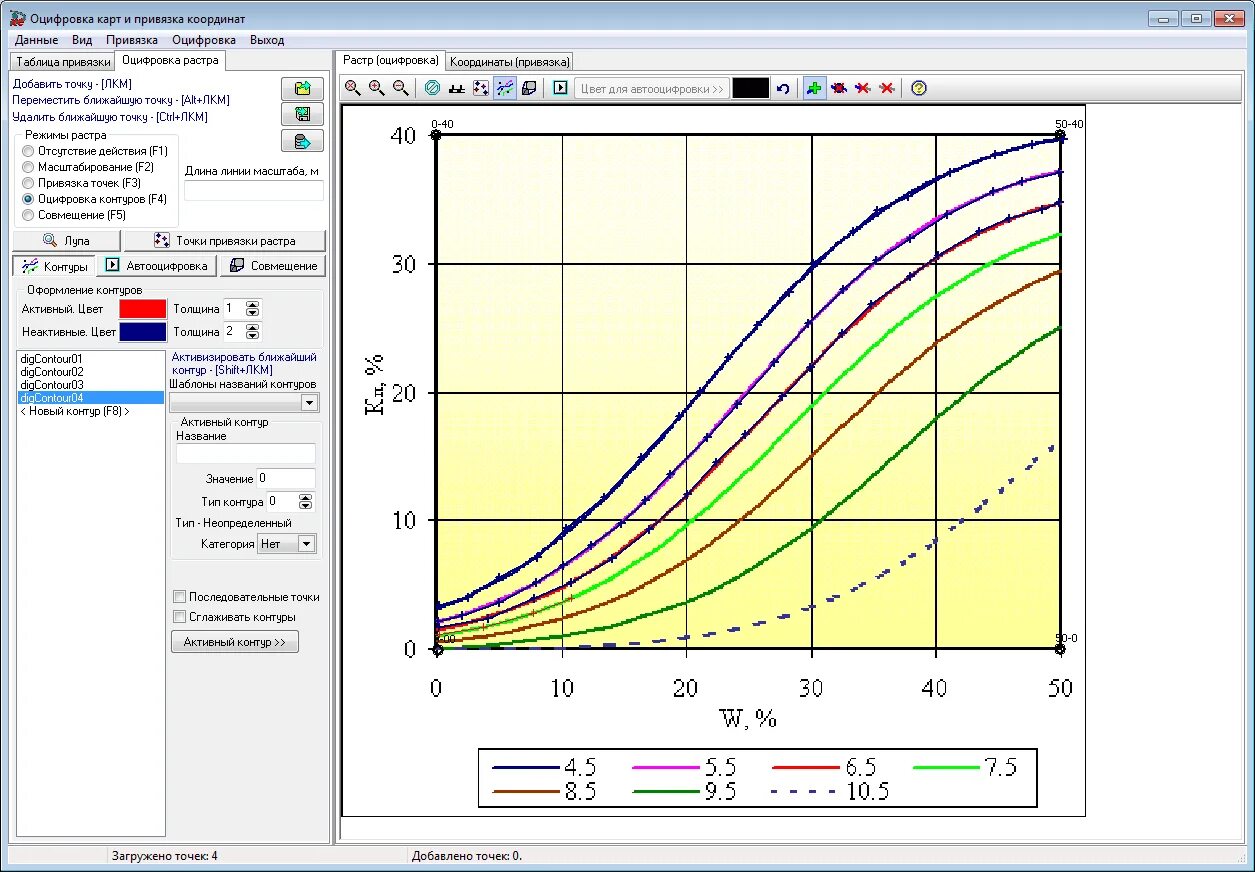Select 'Масштабирование (F2)' mode
1255x872 pixels.
88,167
